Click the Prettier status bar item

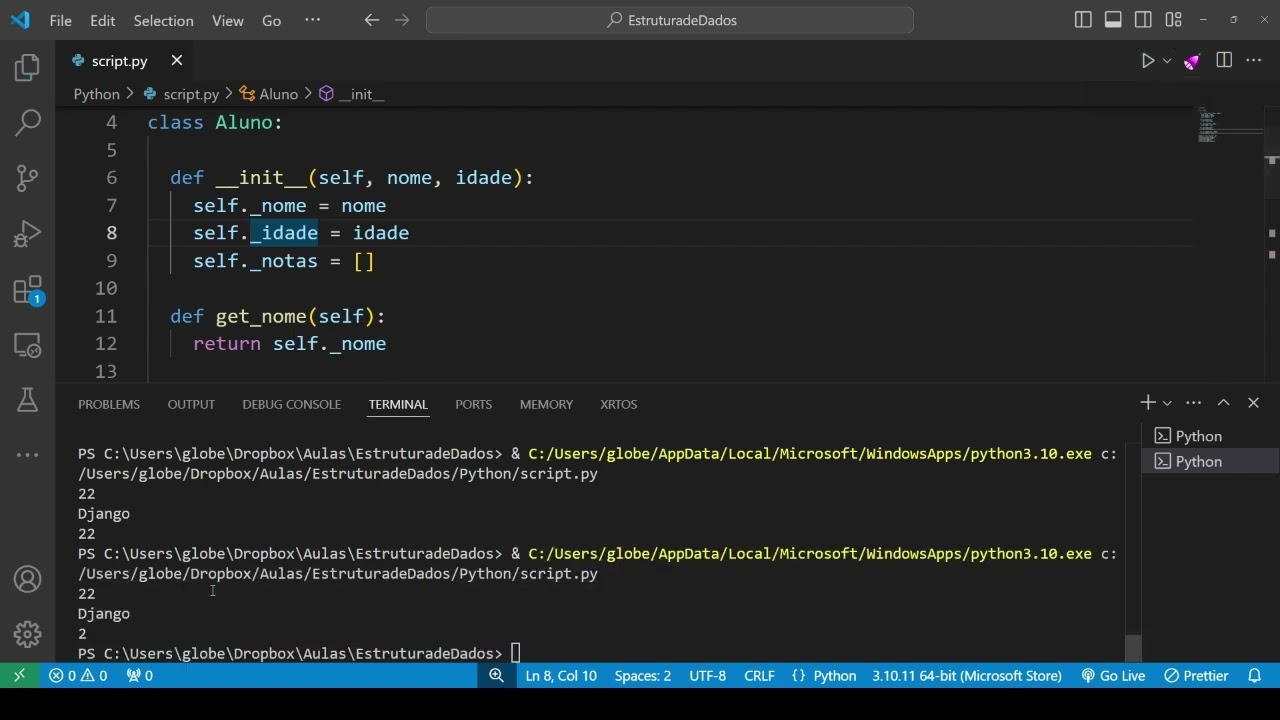[1196, 676]
